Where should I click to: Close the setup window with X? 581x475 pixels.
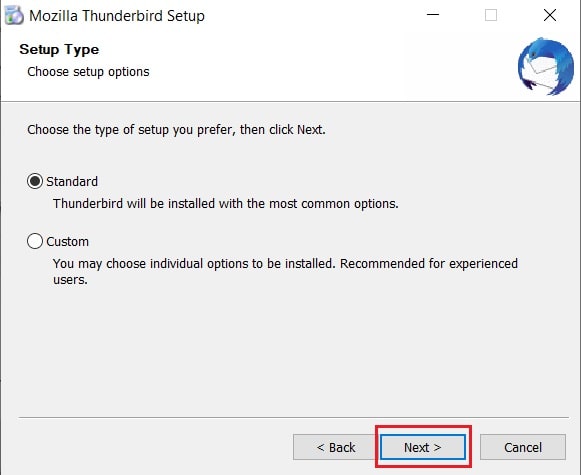tap(550, 15)
